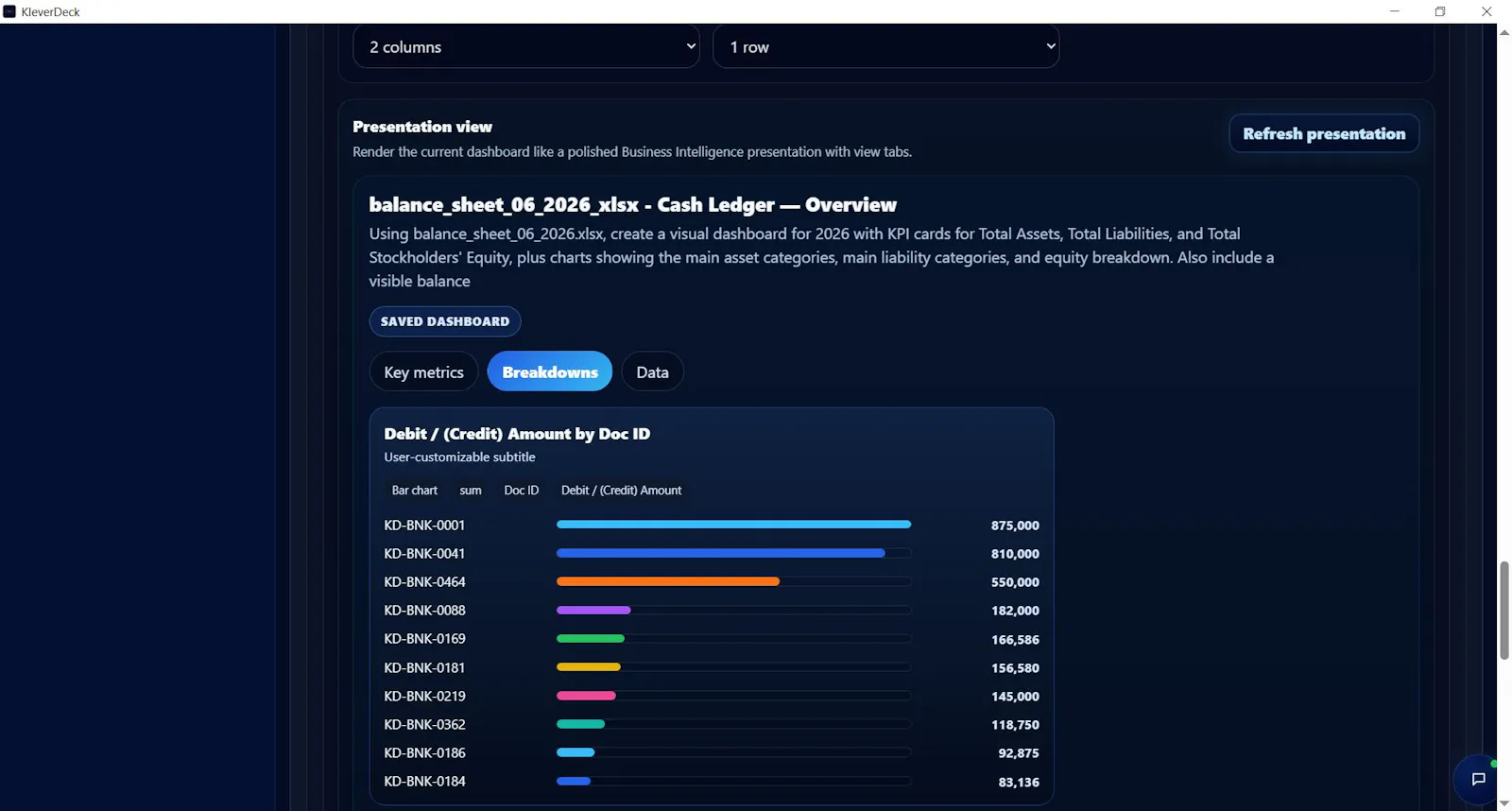Click the pink KD-BNK-0219 bar
This screenshot has width=1512, height=811.
[x=586, y=696]
